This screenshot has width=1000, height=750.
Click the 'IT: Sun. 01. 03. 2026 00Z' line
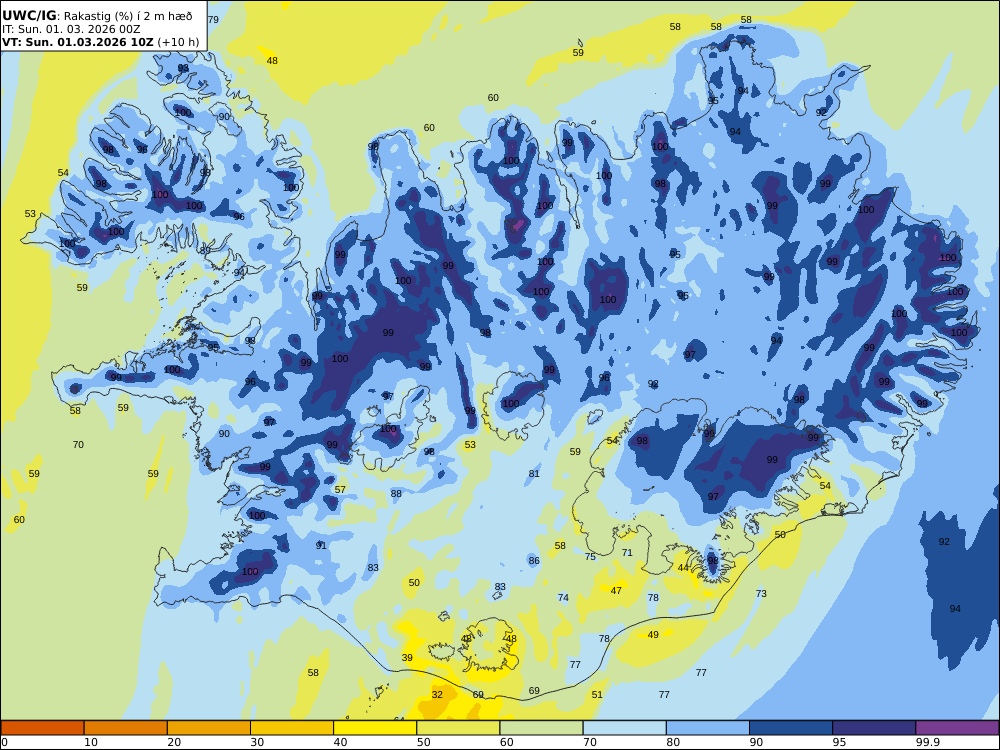[71, 29]
